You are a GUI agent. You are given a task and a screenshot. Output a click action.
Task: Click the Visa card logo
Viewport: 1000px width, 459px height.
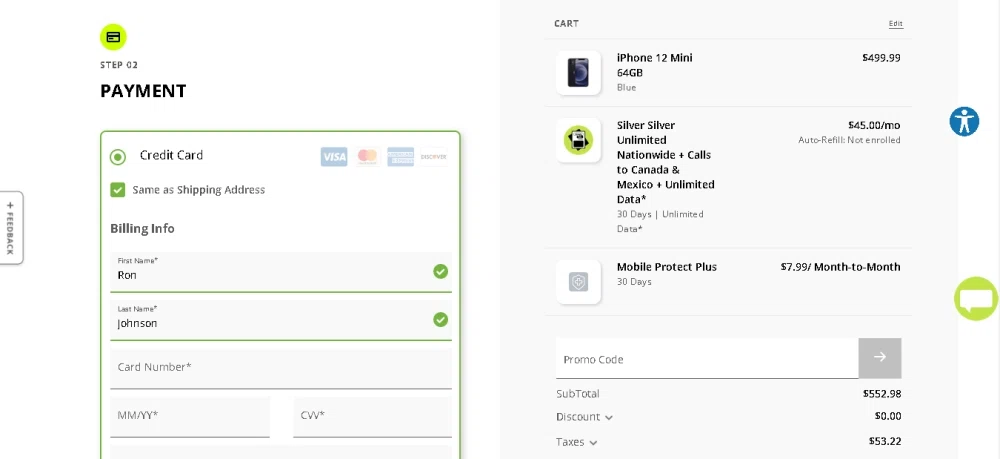(334, 156)
